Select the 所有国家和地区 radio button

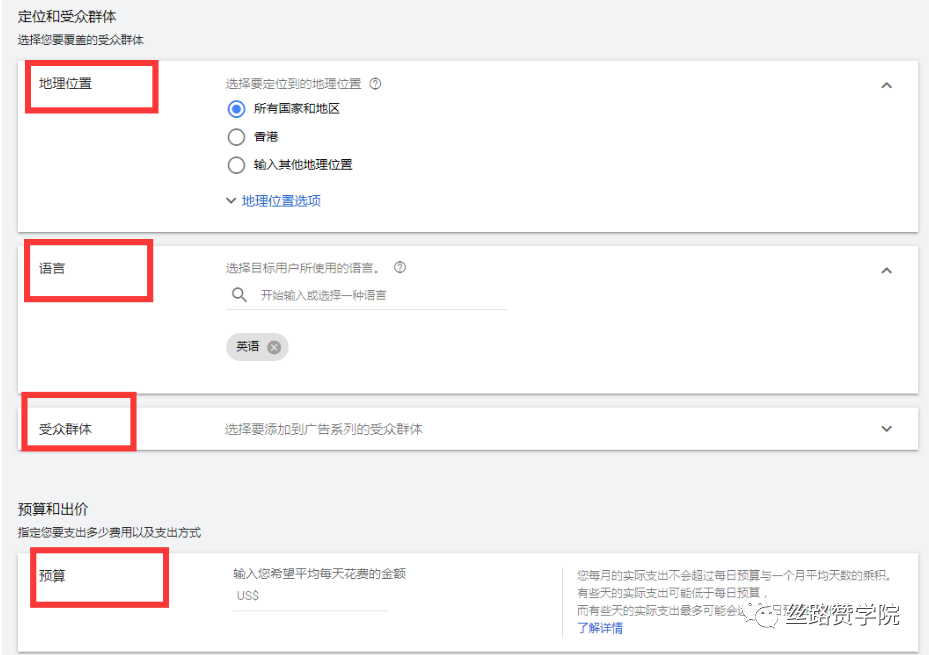[234, 110]
